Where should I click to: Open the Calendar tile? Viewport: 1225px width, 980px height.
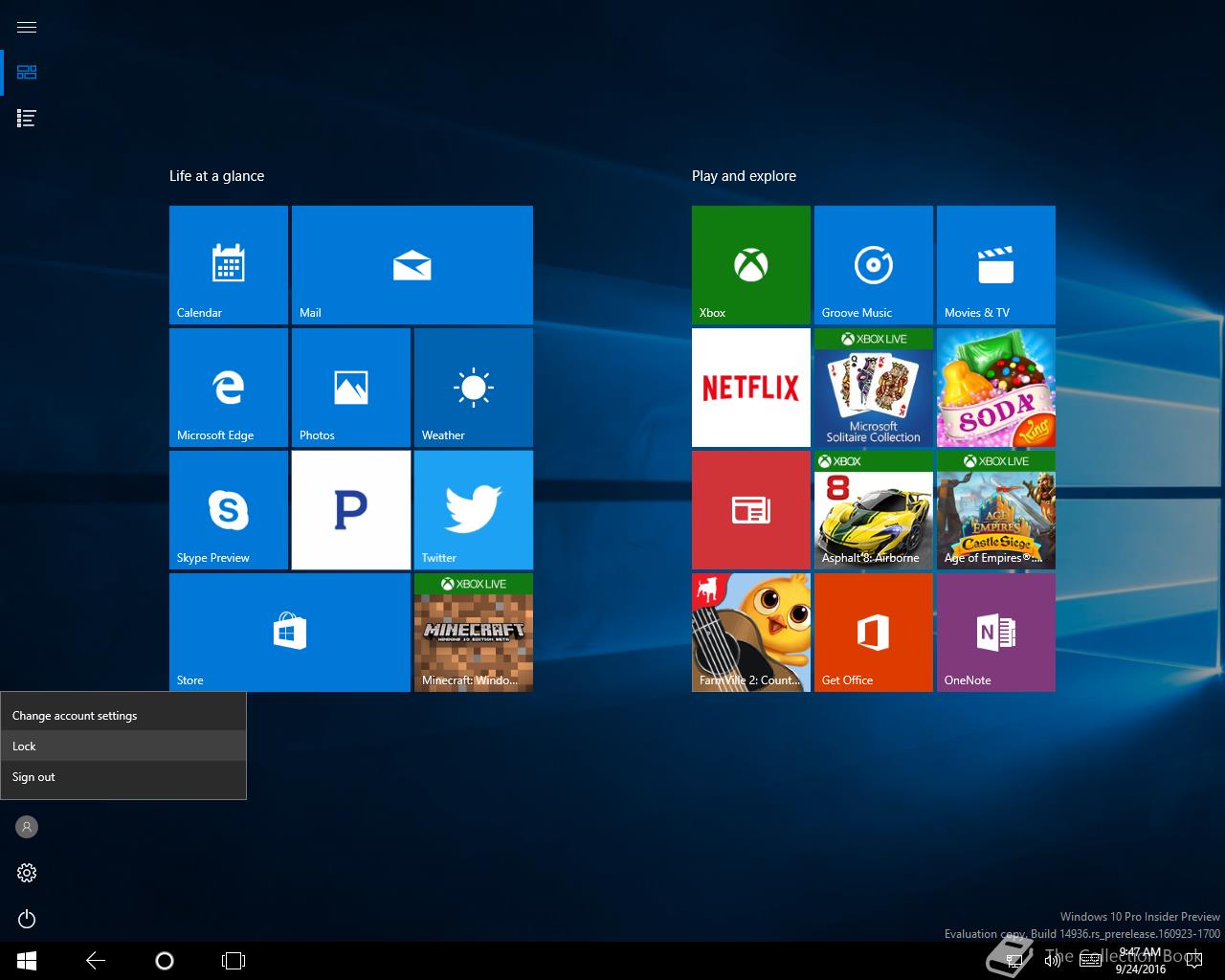[229, 265]
